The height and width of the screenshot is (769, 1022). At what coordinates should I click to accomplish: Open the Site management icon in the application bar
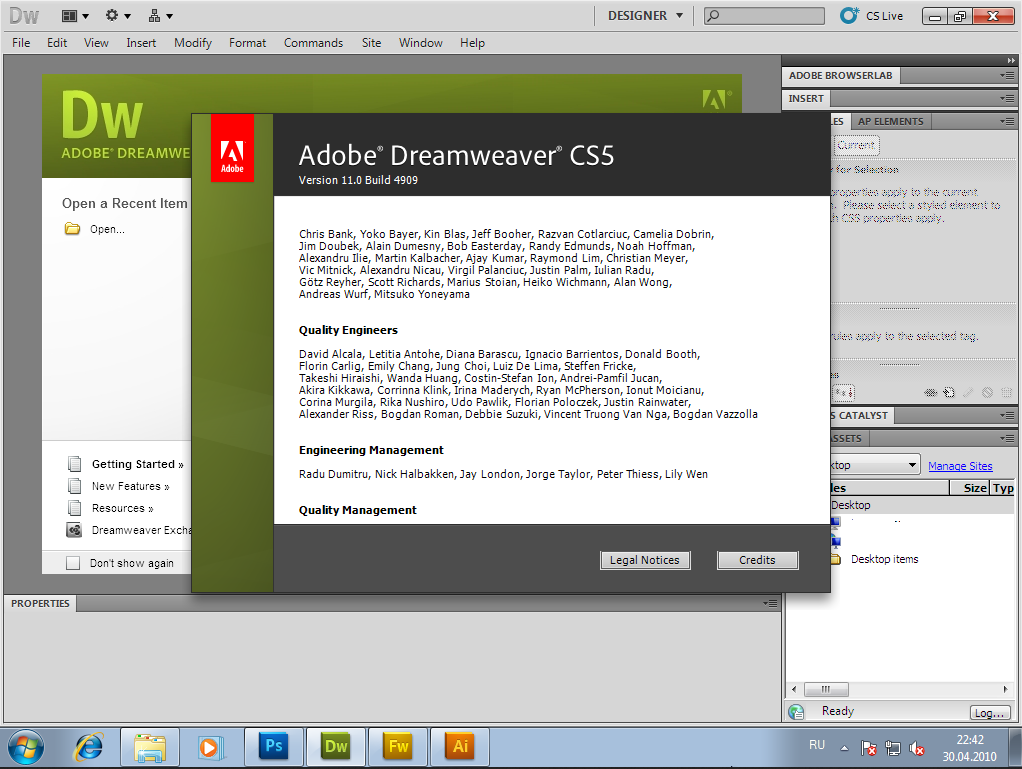(x=160, y=16)
